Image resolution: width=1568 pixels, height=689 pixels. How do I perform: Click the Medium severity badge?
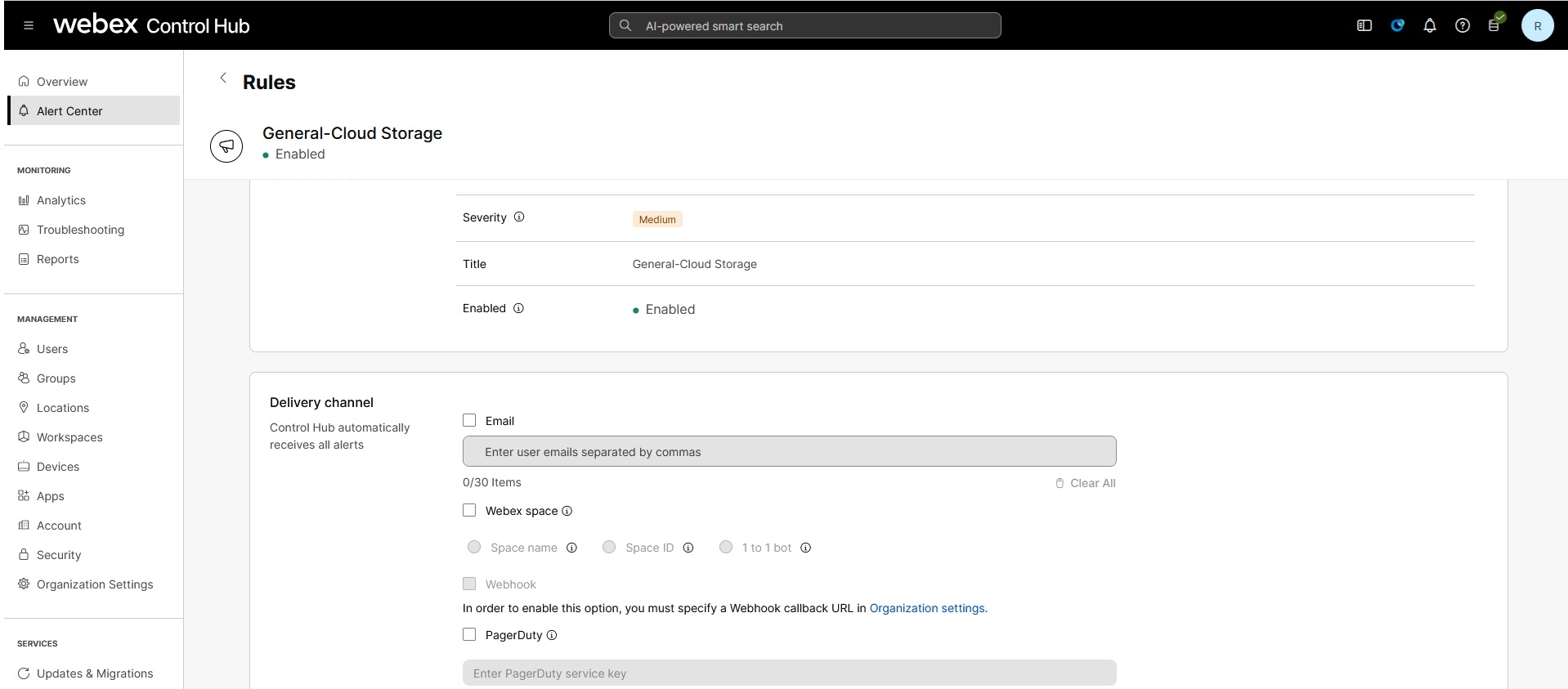(x=657, y=219)
